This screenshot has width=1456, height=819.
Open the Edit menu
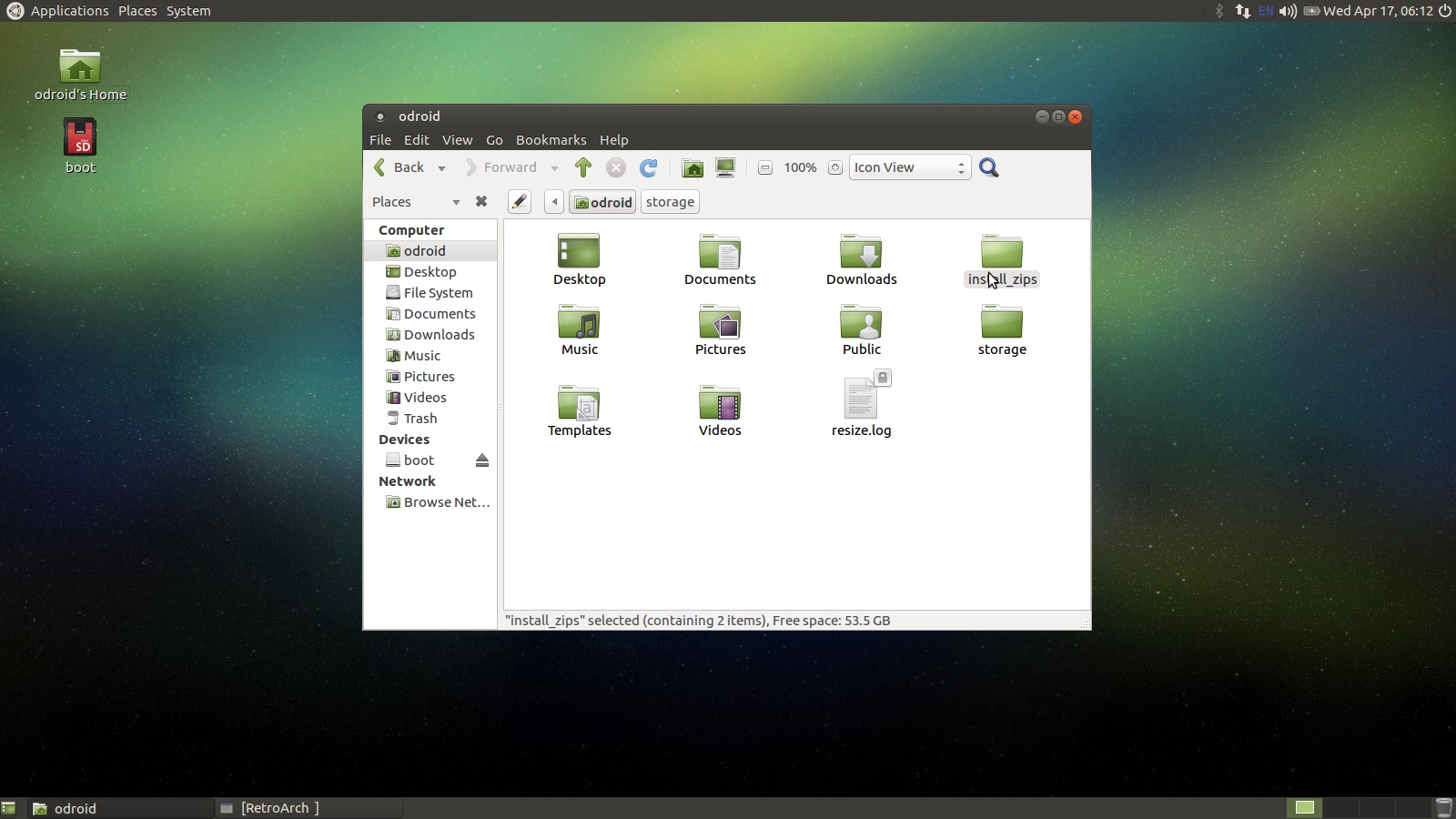[416, 140]
